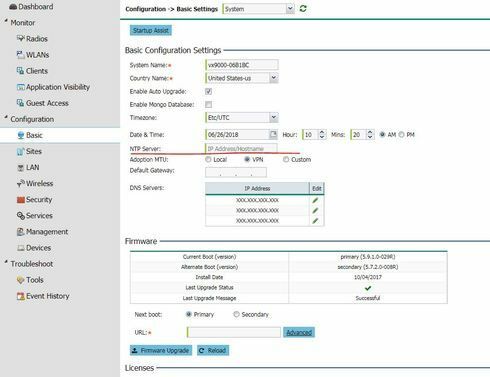Click the NTP Server input field
Screen dimensions: 490x377
(241, 148)
